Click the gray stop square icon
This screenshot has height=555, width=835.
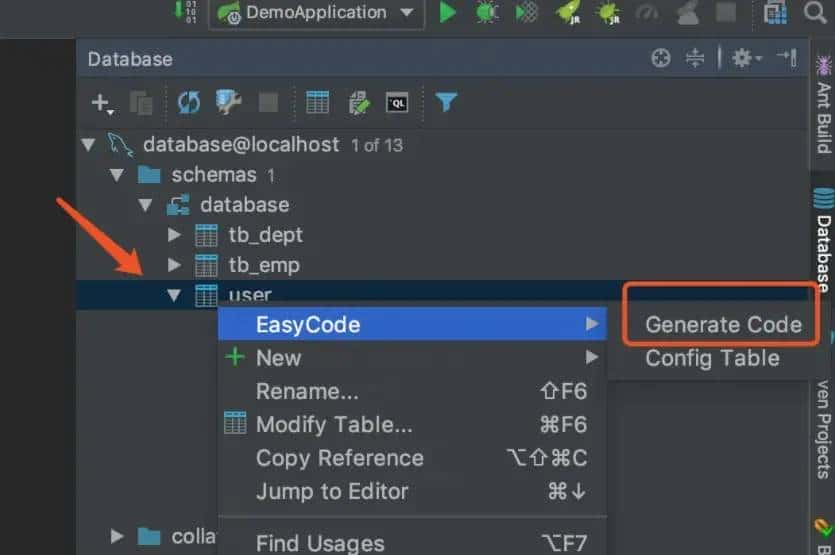(268, 102)
